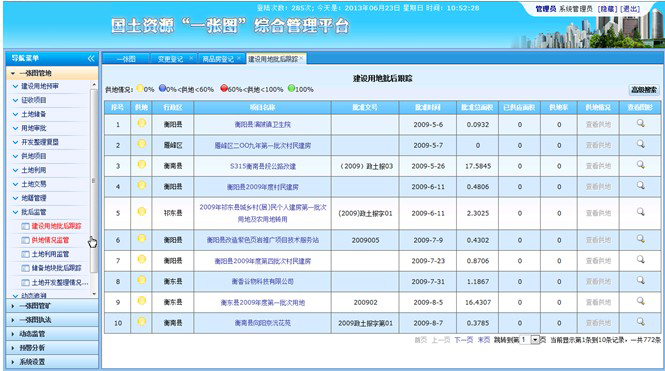Close the 变更登记 tab via its x
The image size is (665, 371).
point(191,58)
